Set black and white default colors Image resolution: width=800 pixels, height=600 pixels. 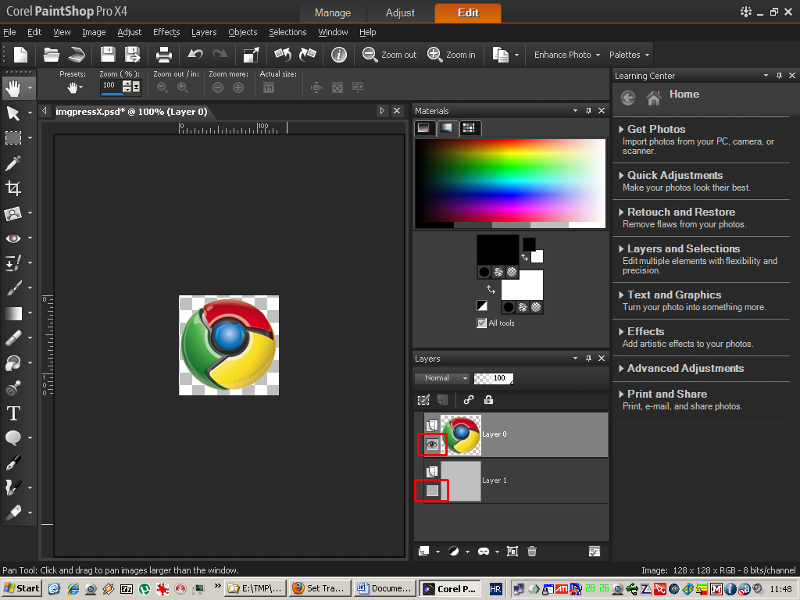pos(482,306)
